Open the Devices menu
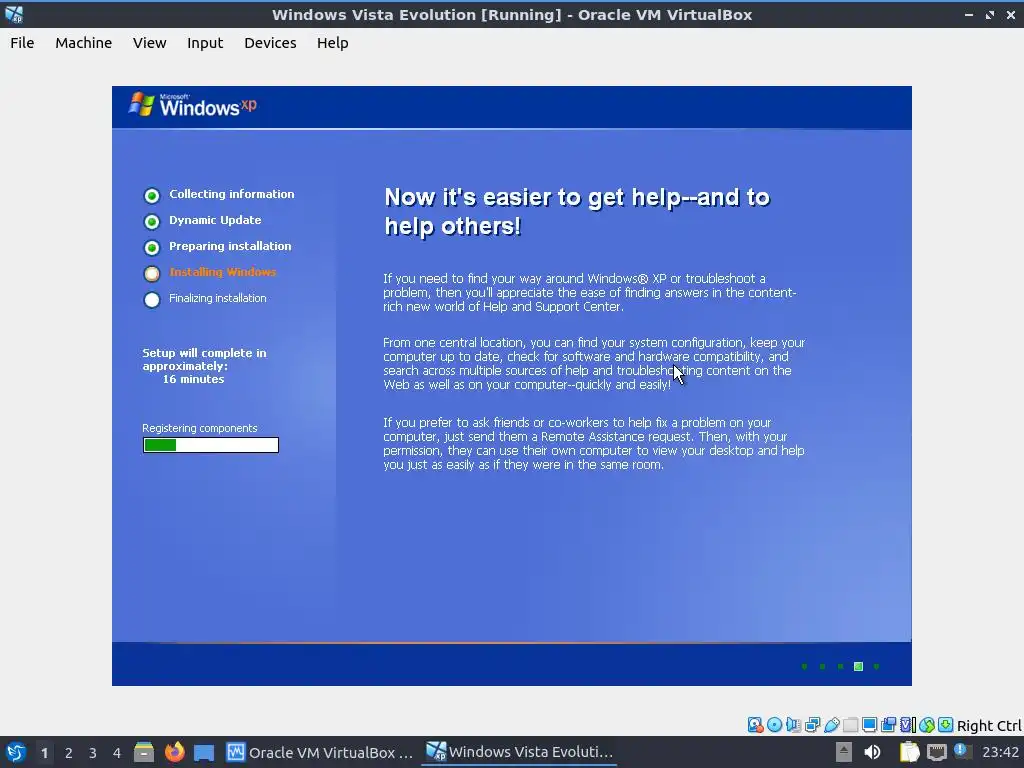The image size is (1024, 768). pos(270,43)
